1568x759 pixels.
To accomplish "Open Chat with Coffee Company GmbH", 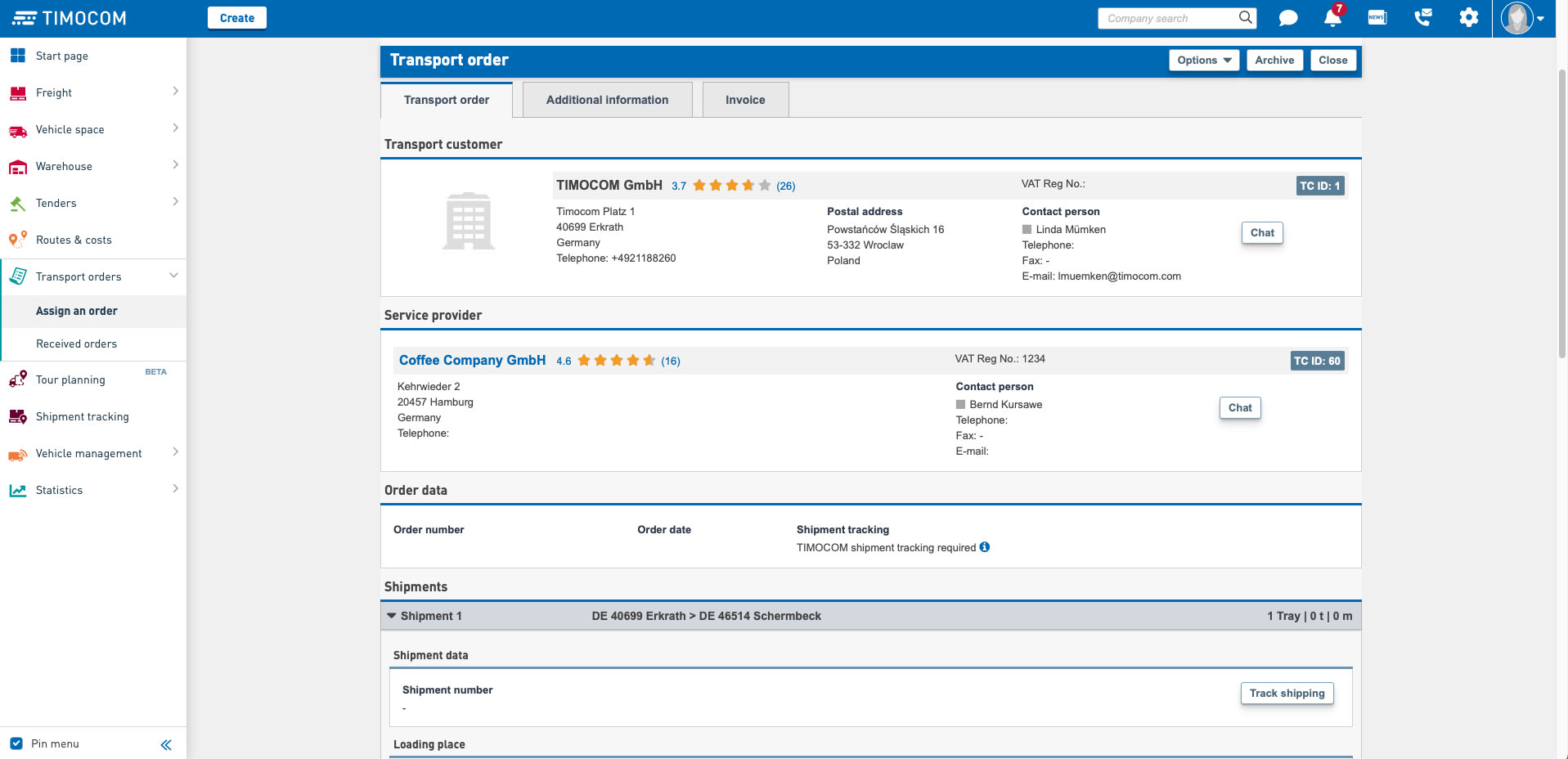I will click(x=1239, y=407).
